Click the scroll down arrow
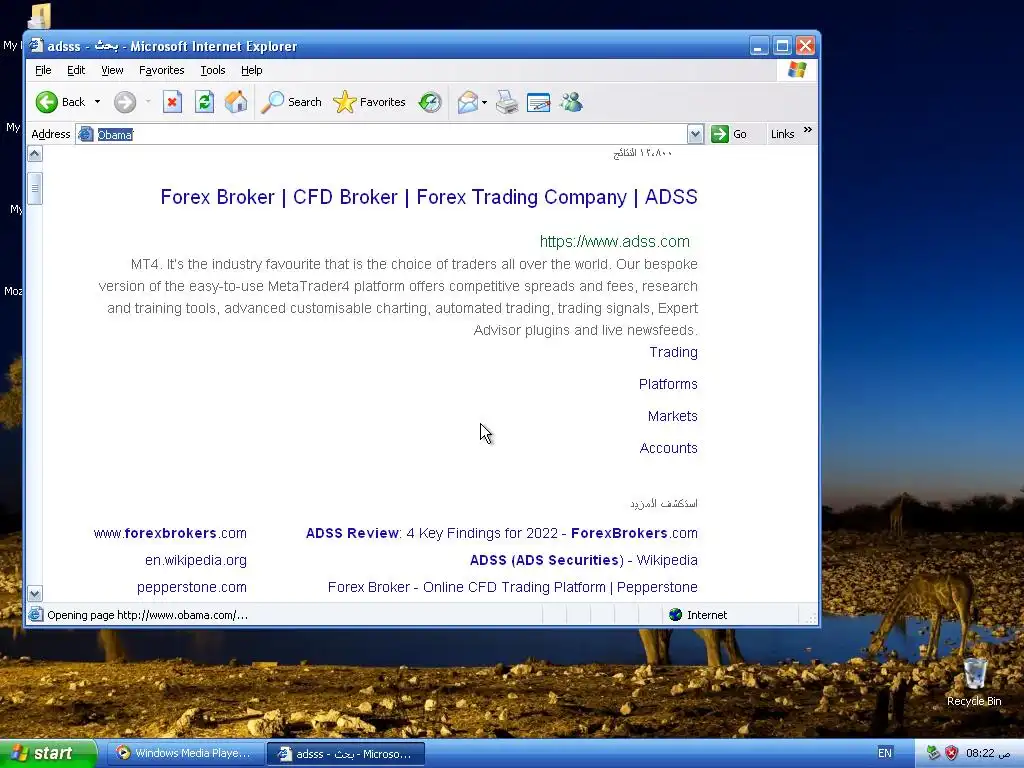The image size is (1024, 768). point(35,593)
